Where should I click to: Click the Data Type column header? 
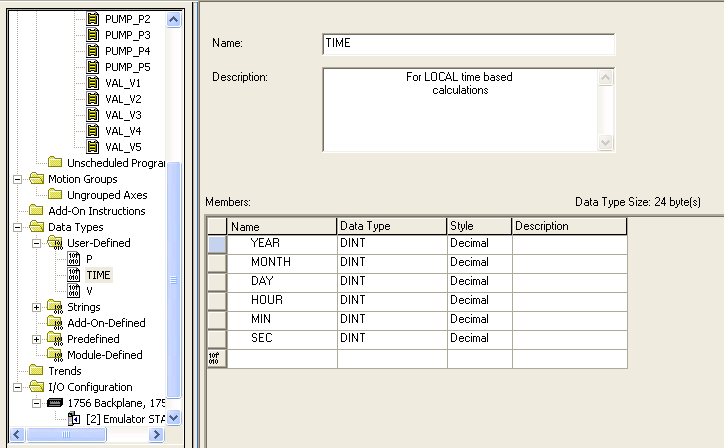[x=392, y=226]
